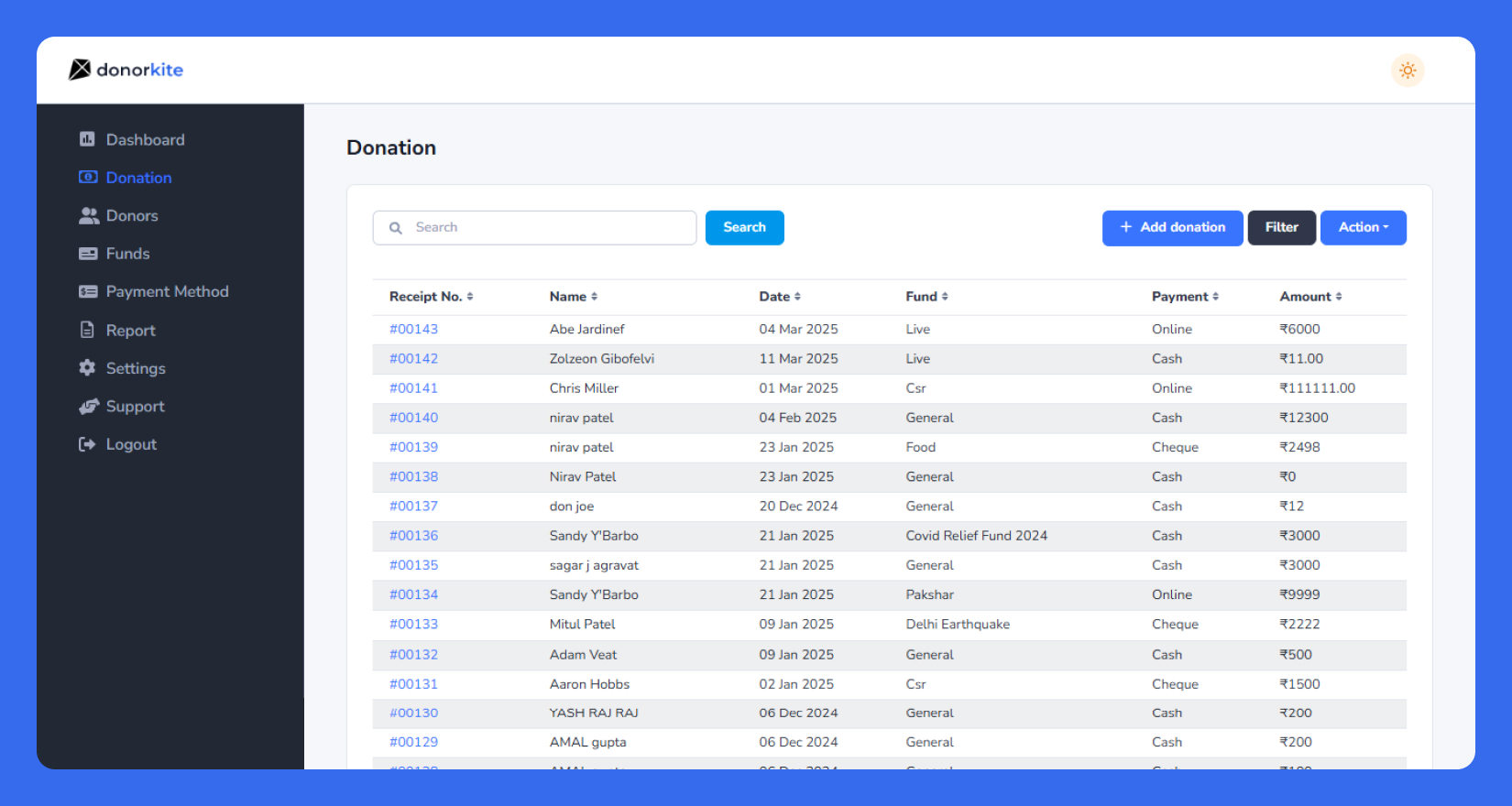This screenshot has width=1512, height=806.
Task: Open the Action dropdown menu
Action: point(1363,227)
